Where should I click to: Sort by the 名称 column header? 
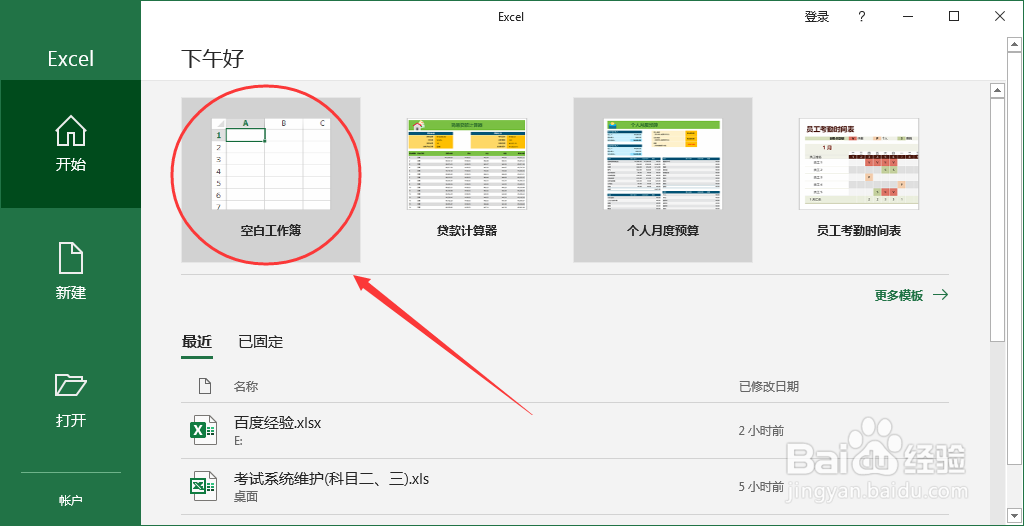tap(246, 387)
